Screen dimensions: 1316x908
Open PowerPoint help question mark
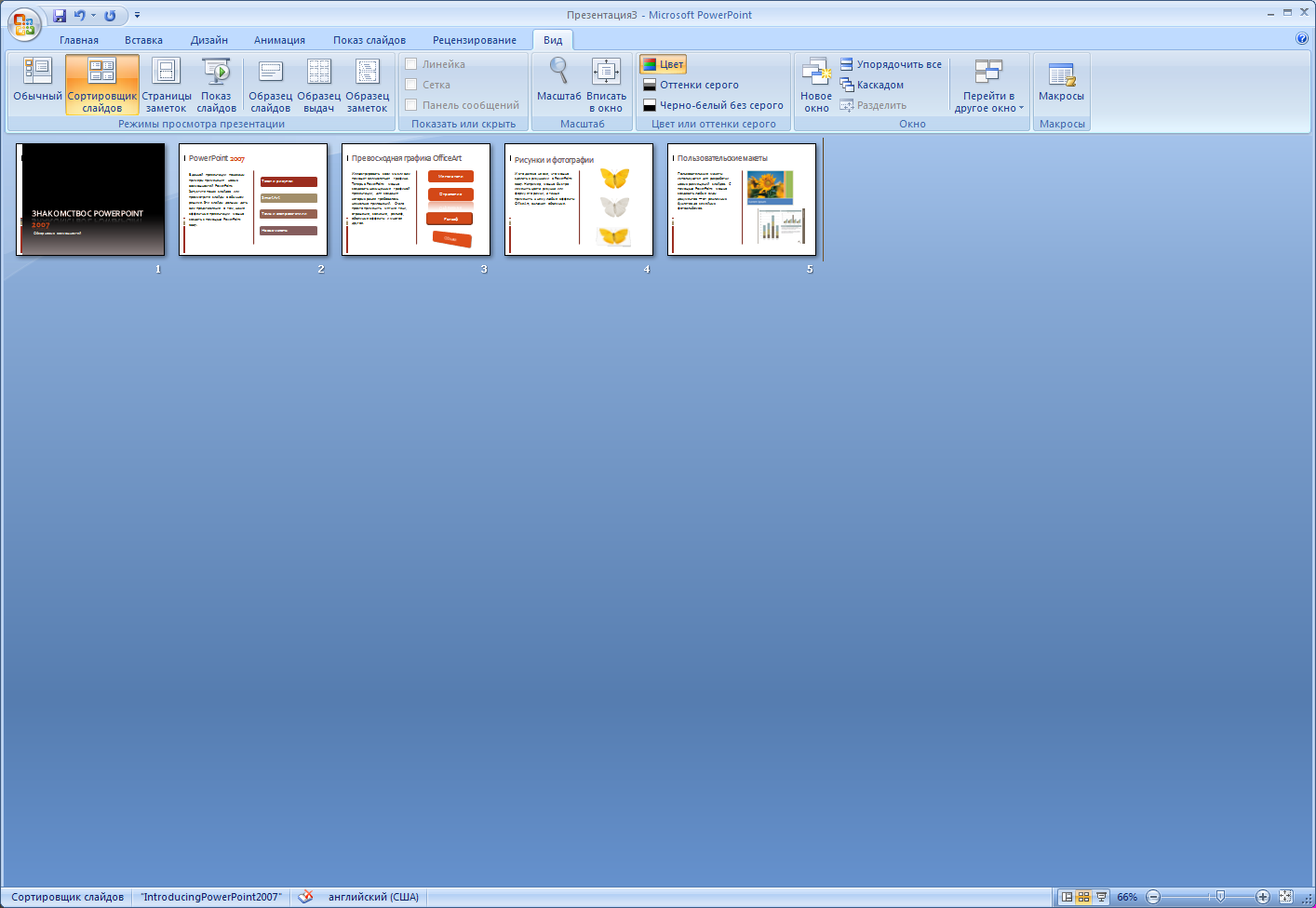click(1302, 38)
